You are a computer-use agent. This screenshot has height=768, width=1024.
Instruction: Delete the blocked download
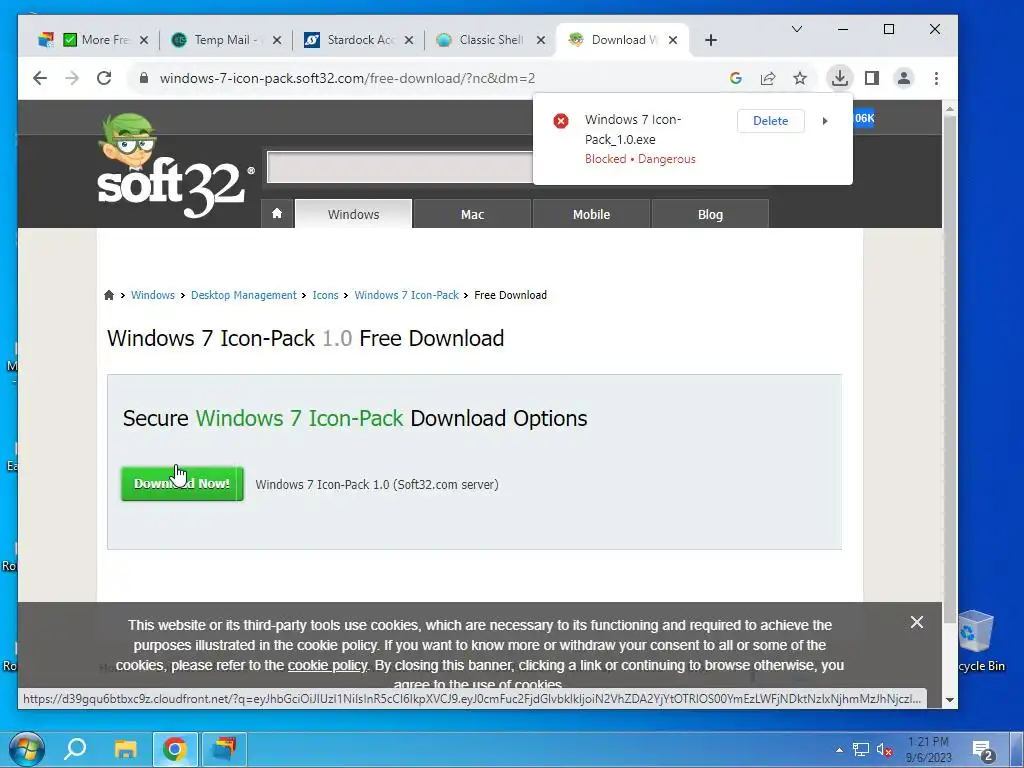[x=771, y=121]
